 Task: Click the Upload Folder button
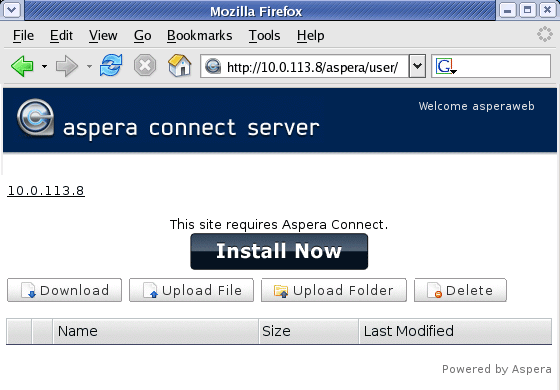334,290
